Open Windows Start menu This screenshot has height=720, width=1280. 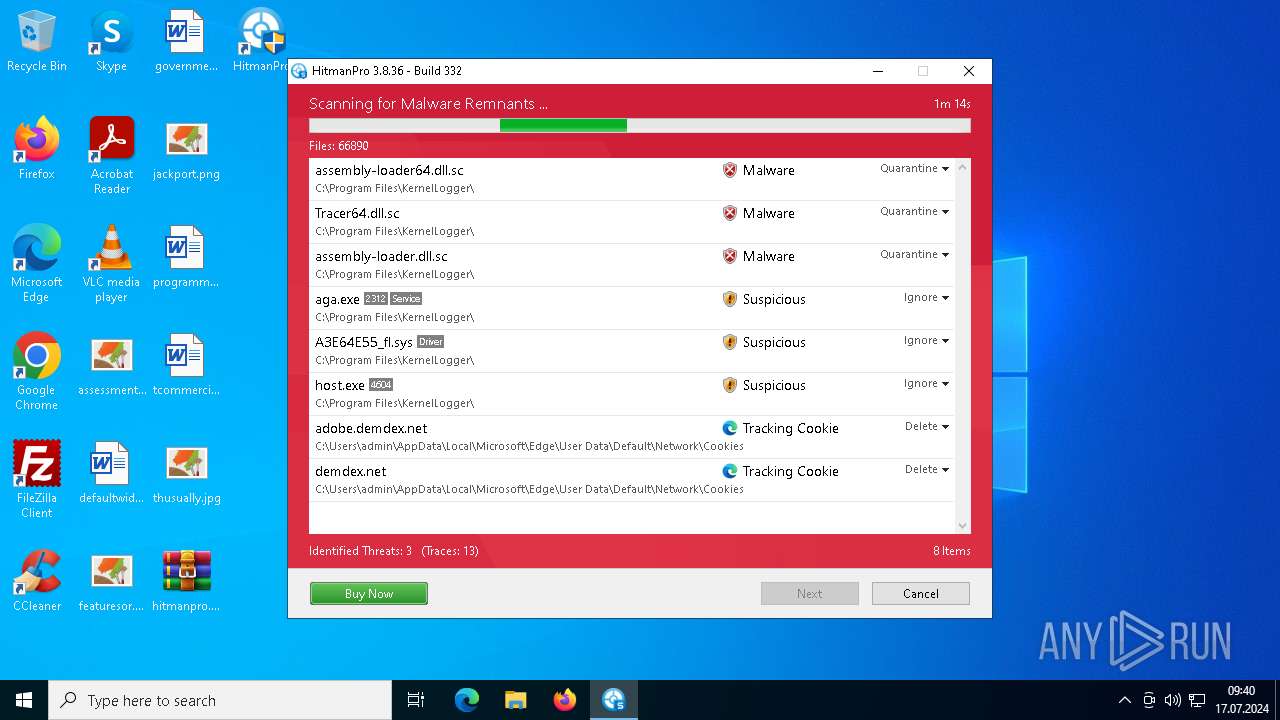(24, 700)
